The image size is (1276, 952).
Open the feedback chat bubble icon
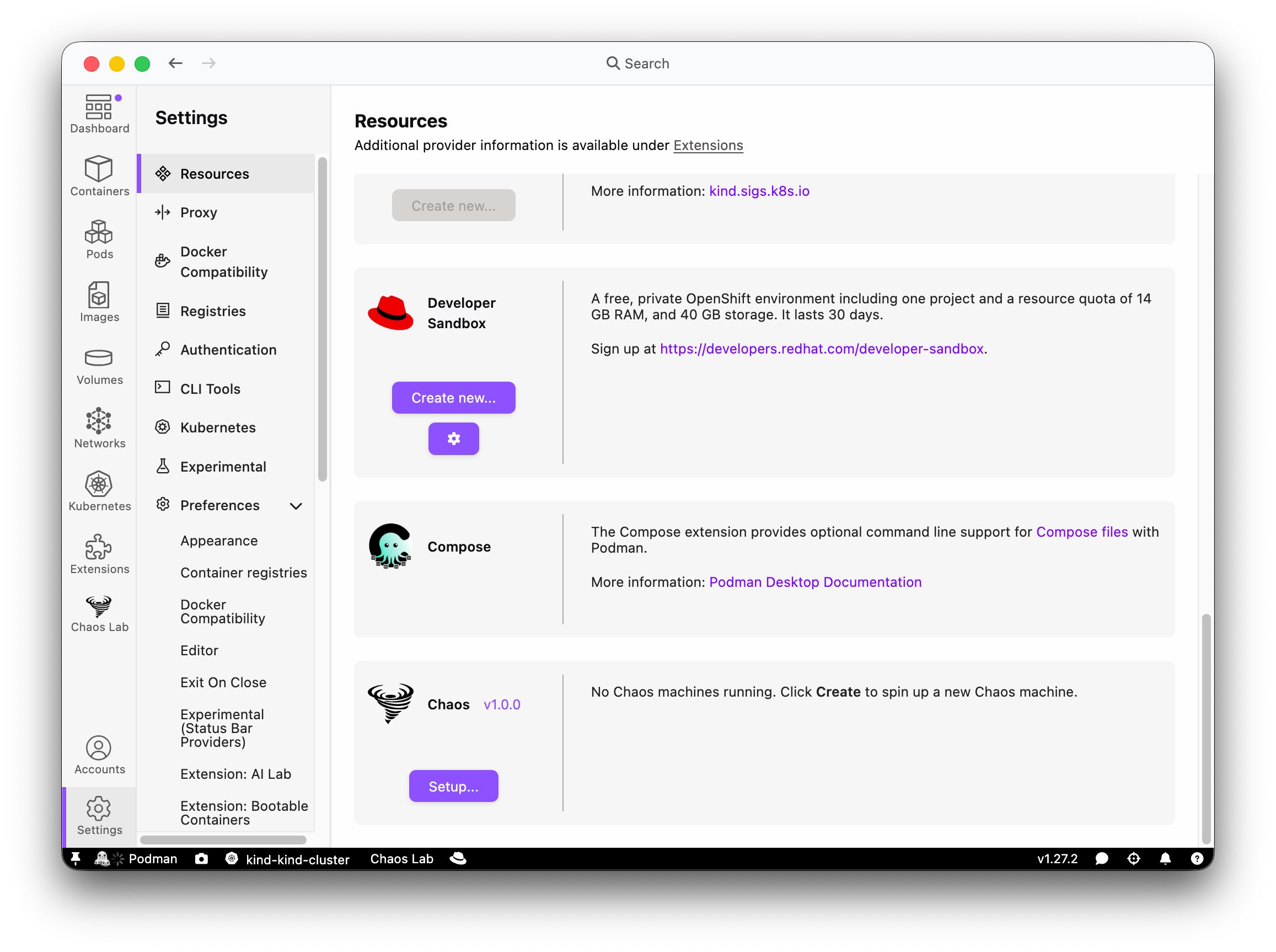point(1101,859)
